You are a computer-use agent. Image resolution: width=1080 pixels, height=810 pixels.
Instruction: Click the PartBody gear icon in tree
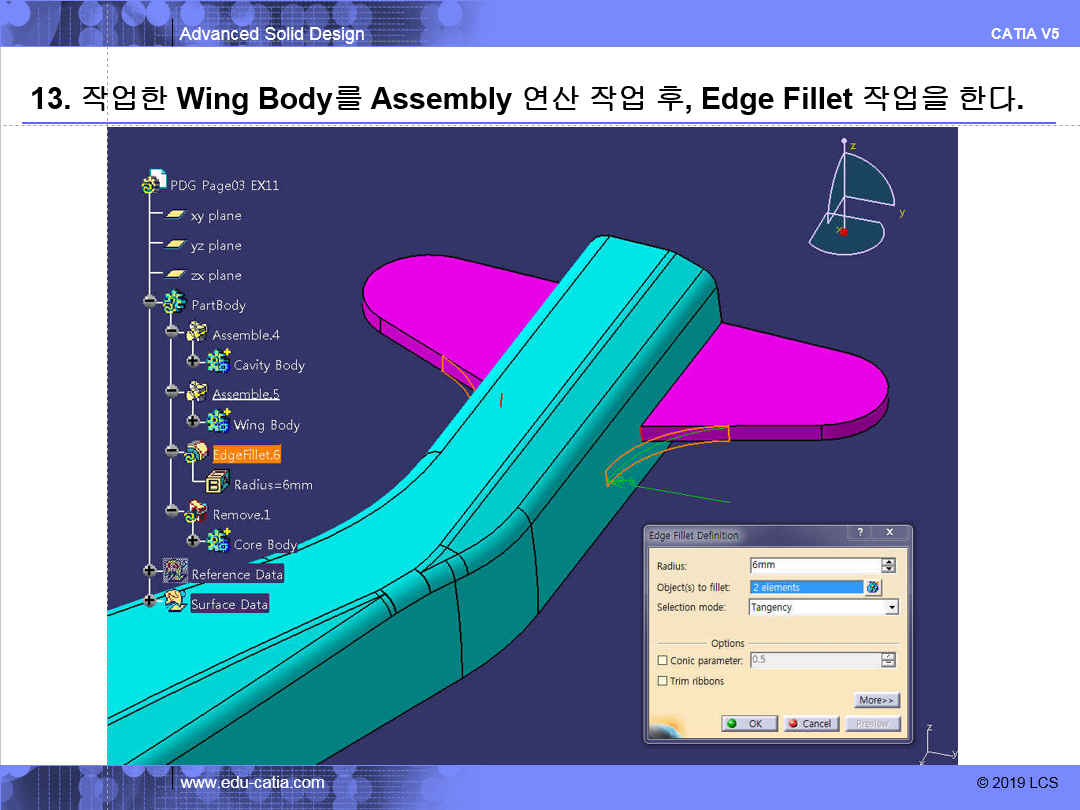(176, 304)
